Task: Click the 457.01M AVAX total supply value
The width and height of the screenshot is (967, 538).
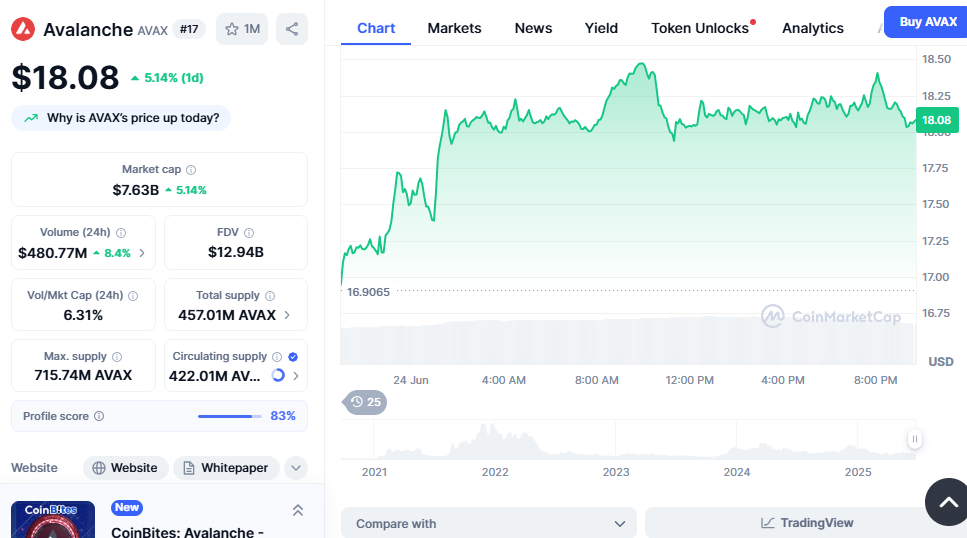Action: coord(227,315)
